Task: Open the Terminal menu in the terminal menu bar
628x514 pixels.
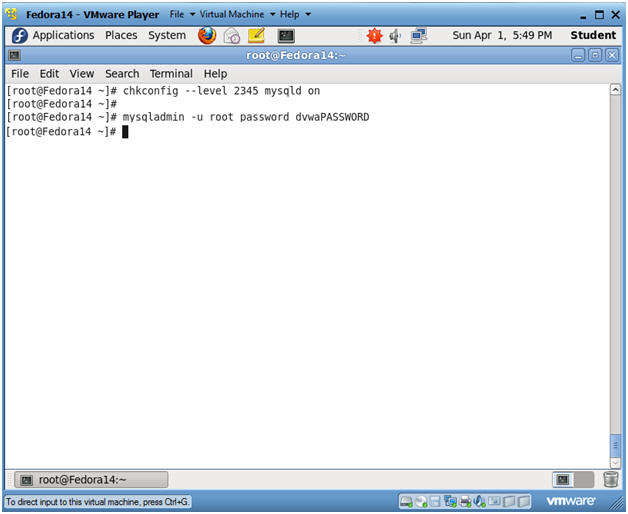Action: click(x=171, y=74)
